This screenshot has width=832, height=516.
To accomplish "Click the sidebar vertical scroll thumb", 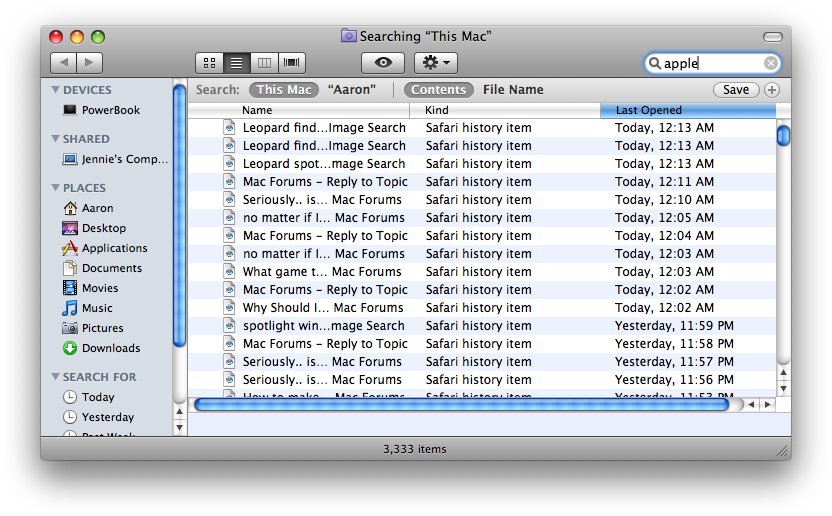I will click(179, 215).
